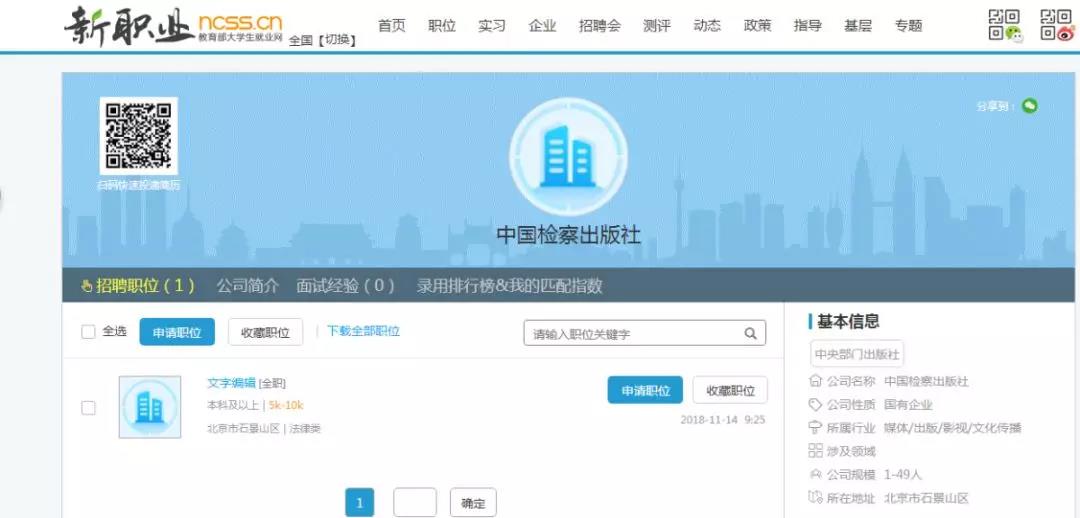Click 中国检察出版社 in the 公司名称 row

[x=926, y=381]
